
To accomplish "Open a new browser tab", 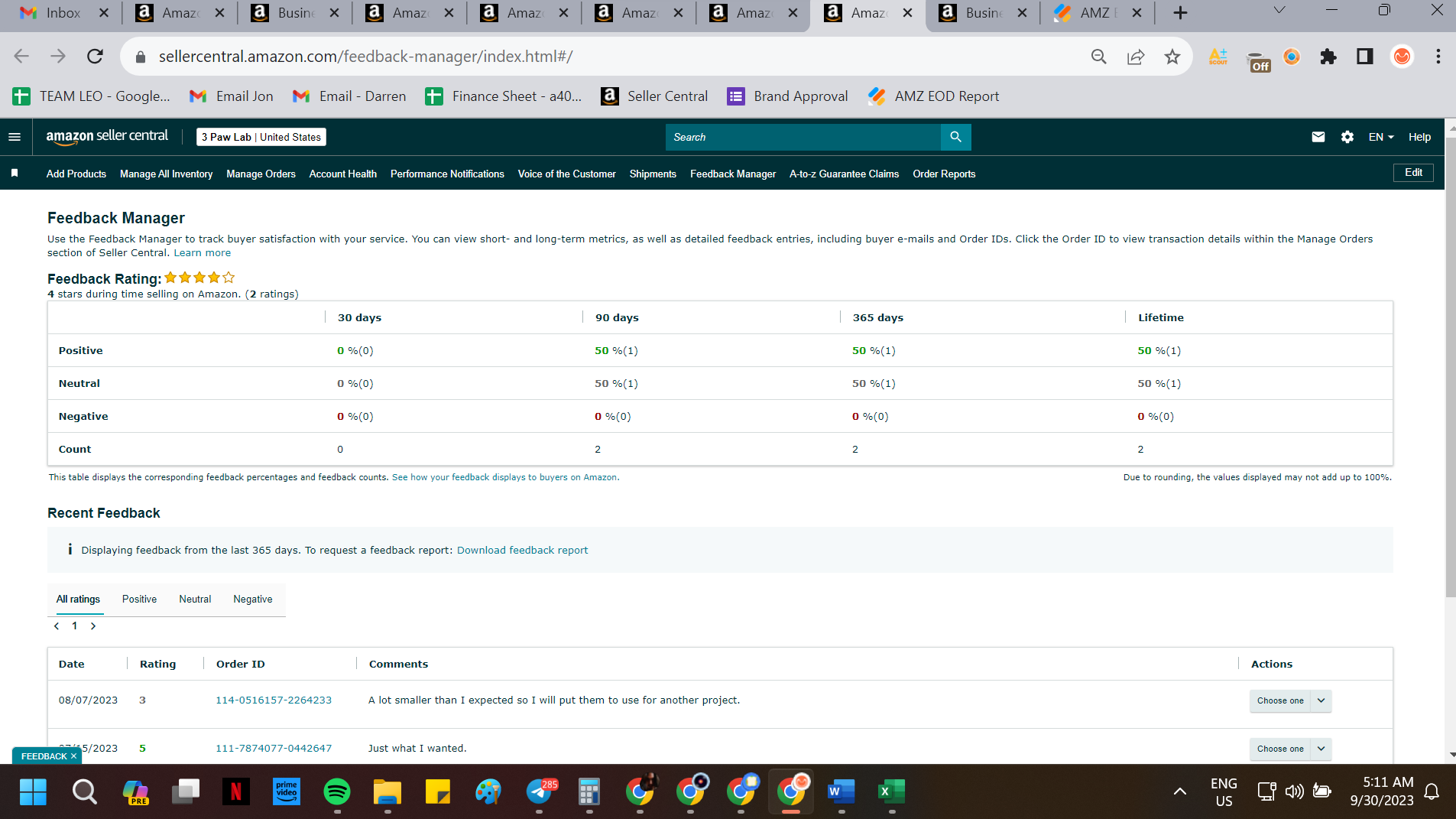I will click(x=1181, y=13).
